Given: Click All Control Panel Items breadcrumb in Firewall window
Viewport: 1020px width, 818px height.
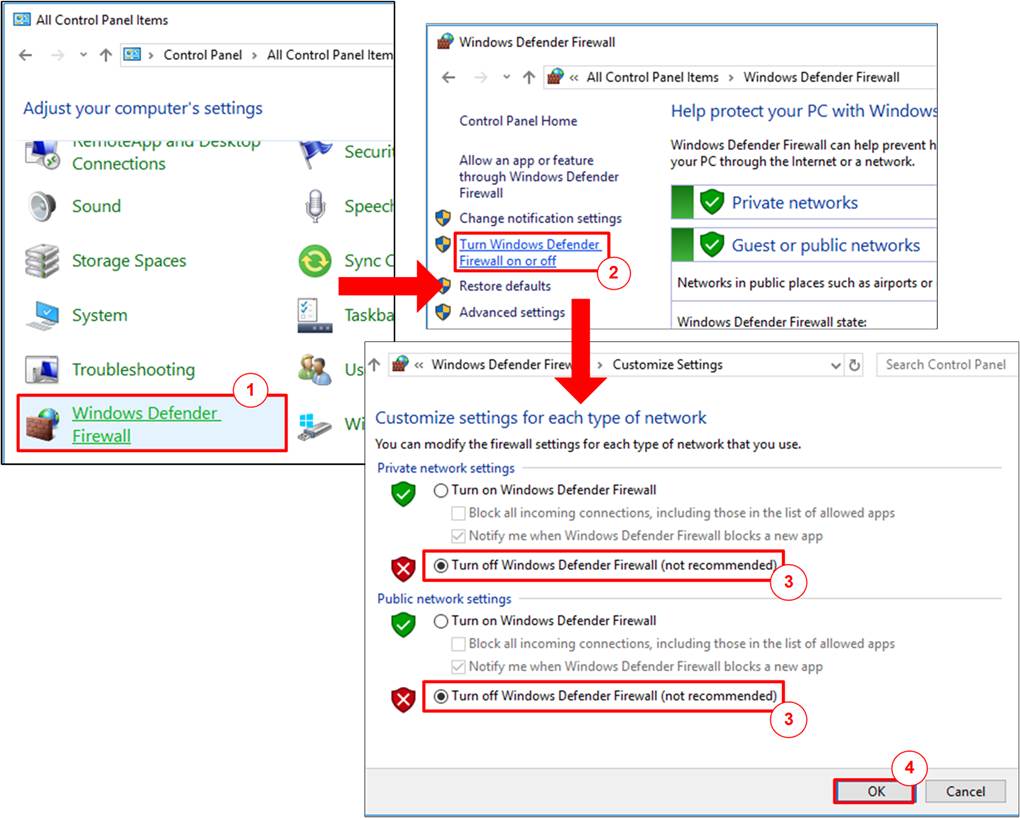Looking at the screenshot, I should click(652, 77).
